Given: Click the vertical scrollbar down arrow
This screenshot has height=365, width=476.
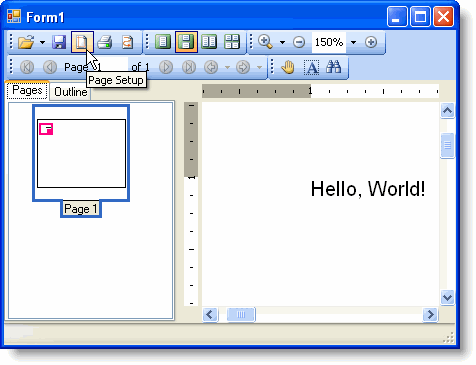Looking at the screenshot, I should pyautogui.click(x=447, y=297).
